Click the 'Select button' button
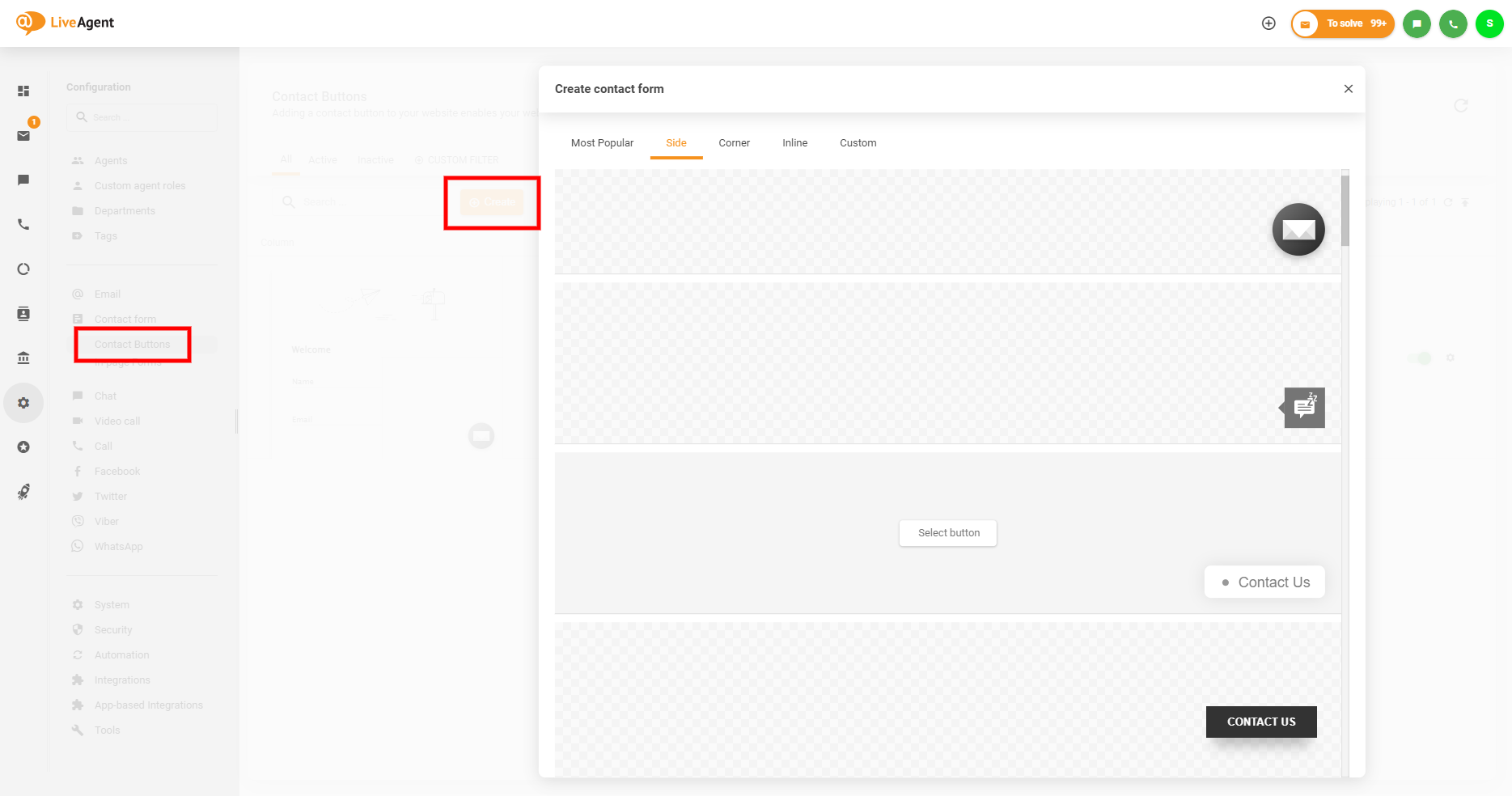The image size is (1512, 796). click(x=948, y=533)
